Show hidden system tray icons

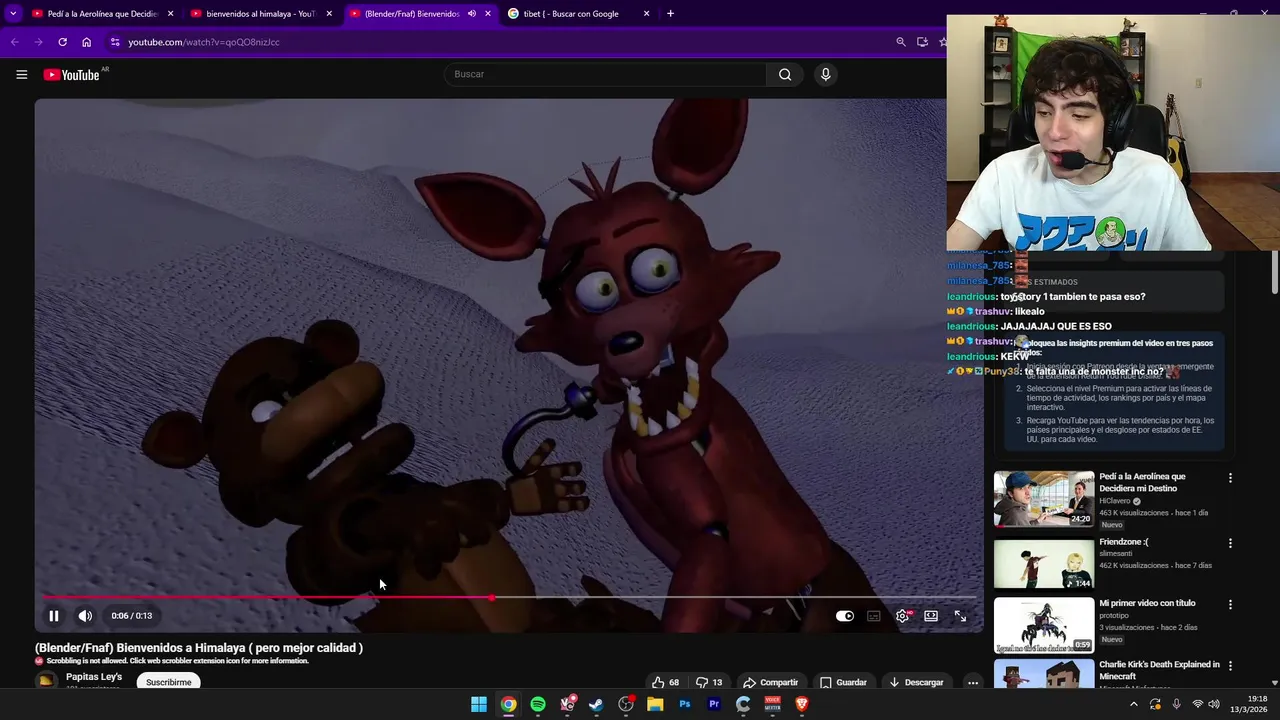click(x=1133, y=704)
